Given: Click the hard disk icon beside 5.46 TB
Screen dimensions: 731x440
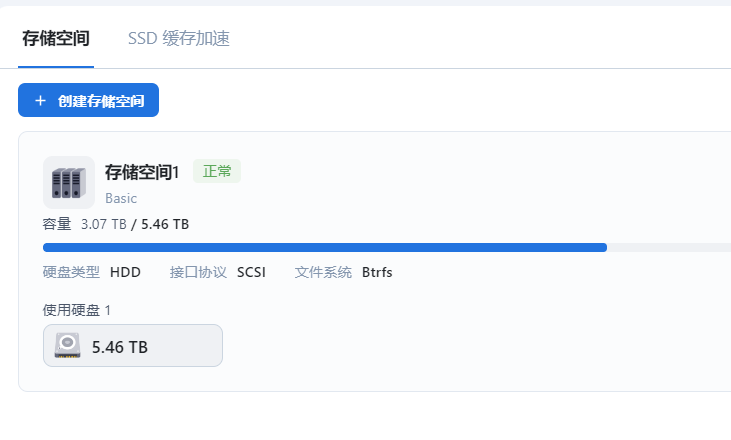Looking at the screenshot, I should click(67, 346).
